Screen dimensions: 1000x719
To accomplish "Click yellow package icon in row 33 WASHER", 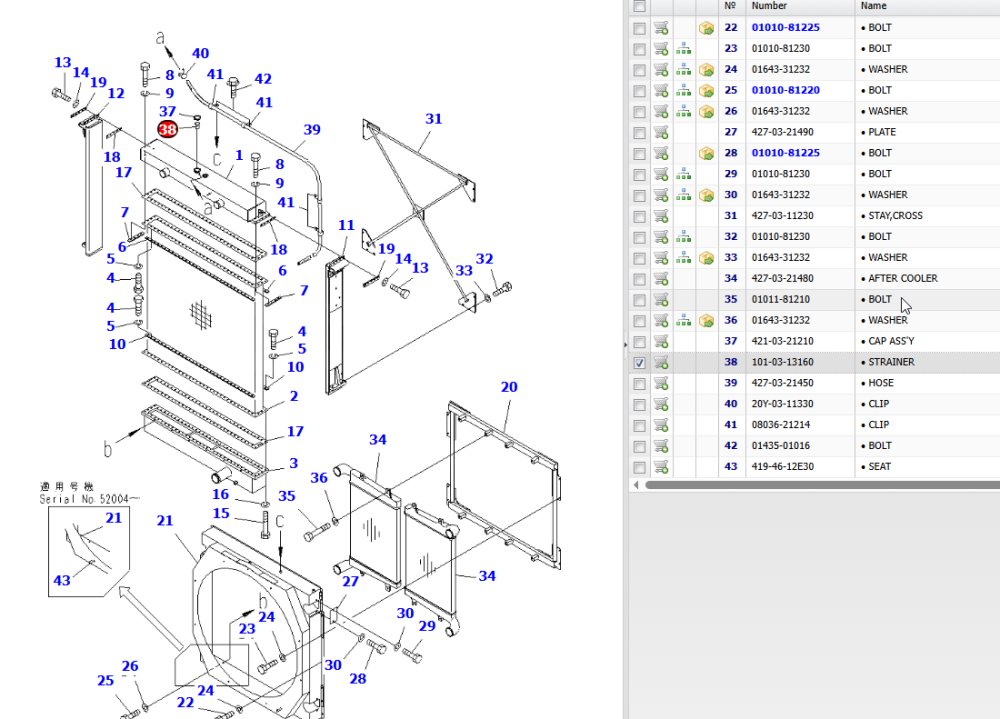I will [x=706, y=258].
